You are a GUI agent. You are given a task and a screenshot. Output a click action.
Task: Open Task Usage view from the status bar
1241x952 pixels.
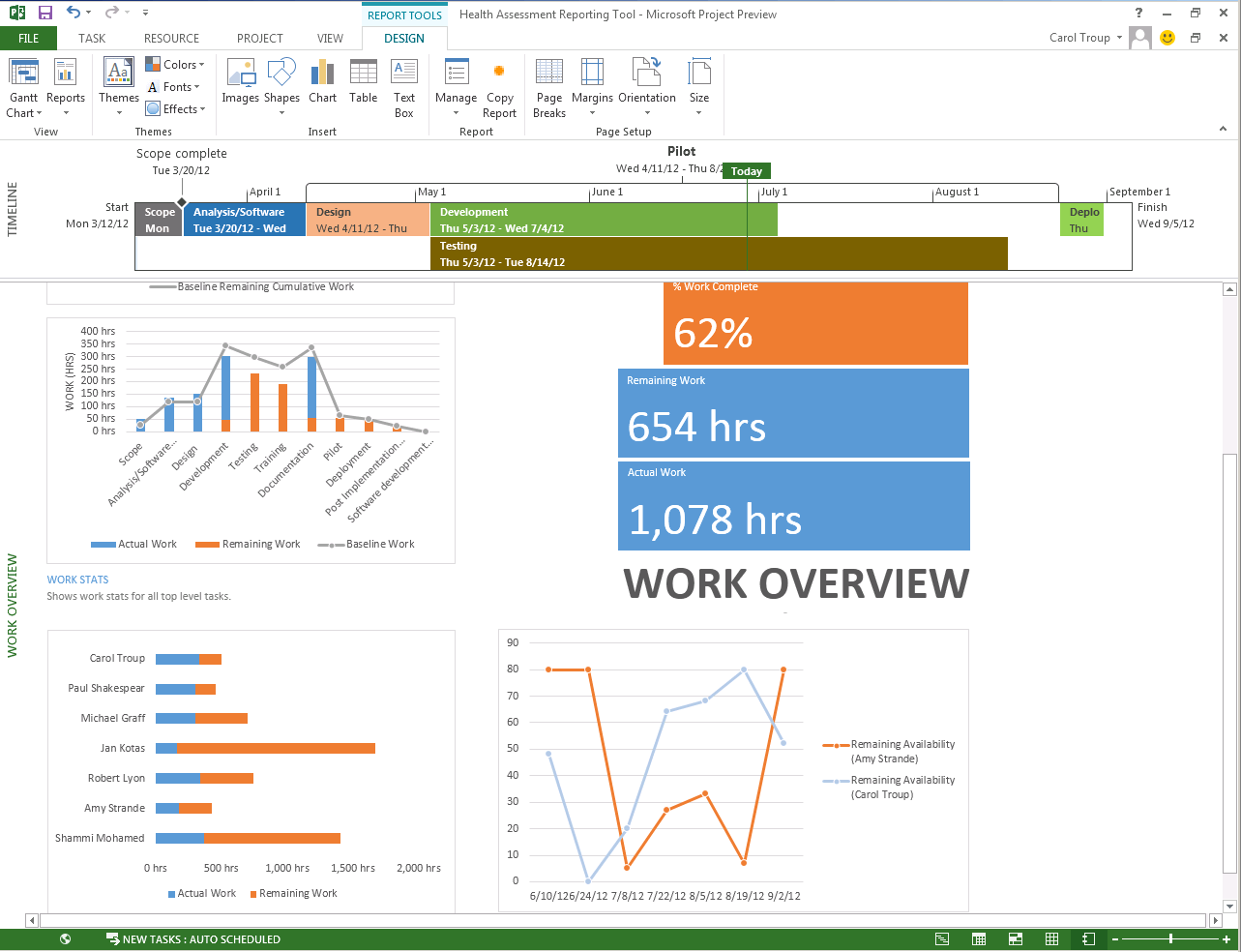(978, 938)
